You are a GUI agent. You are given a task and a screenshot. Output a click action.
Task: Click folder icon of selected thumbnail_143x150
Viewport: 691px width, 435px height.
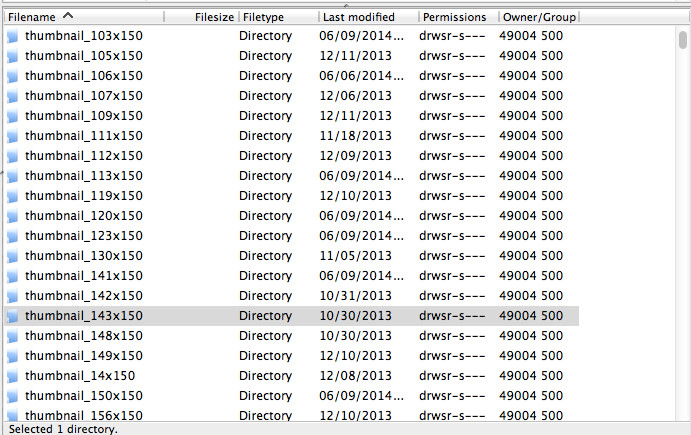(12, 316)
